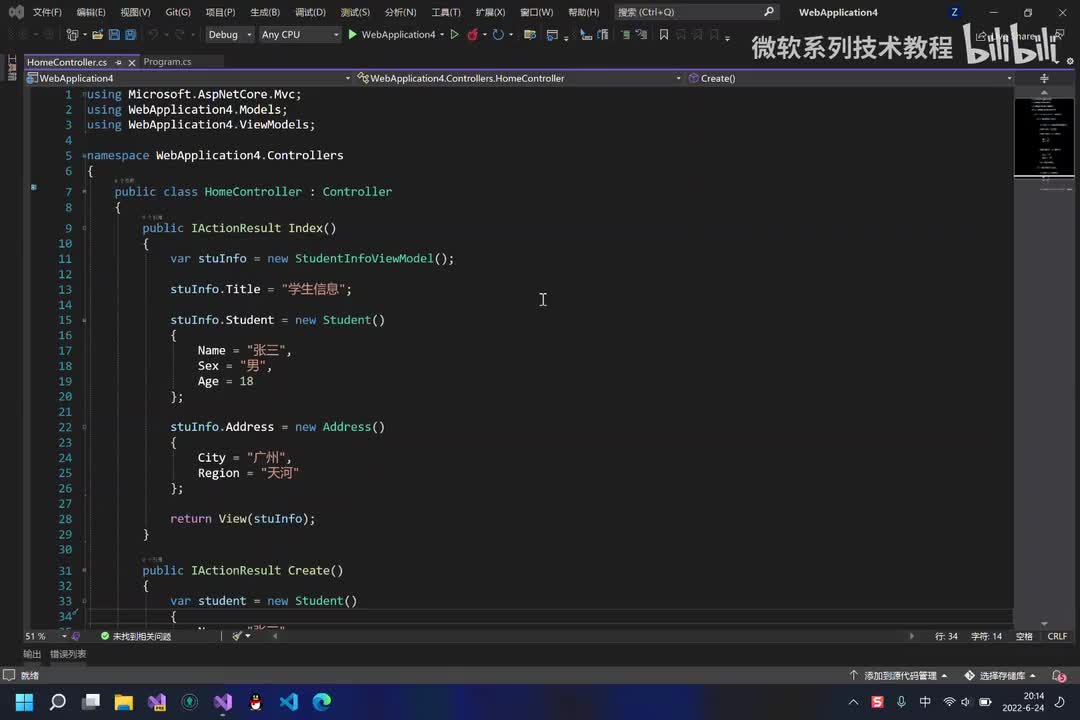Image resolution: width=1080 pixels, height=720 pixels.
Task: Open the Windows Start menu
Action: point(25,702)
